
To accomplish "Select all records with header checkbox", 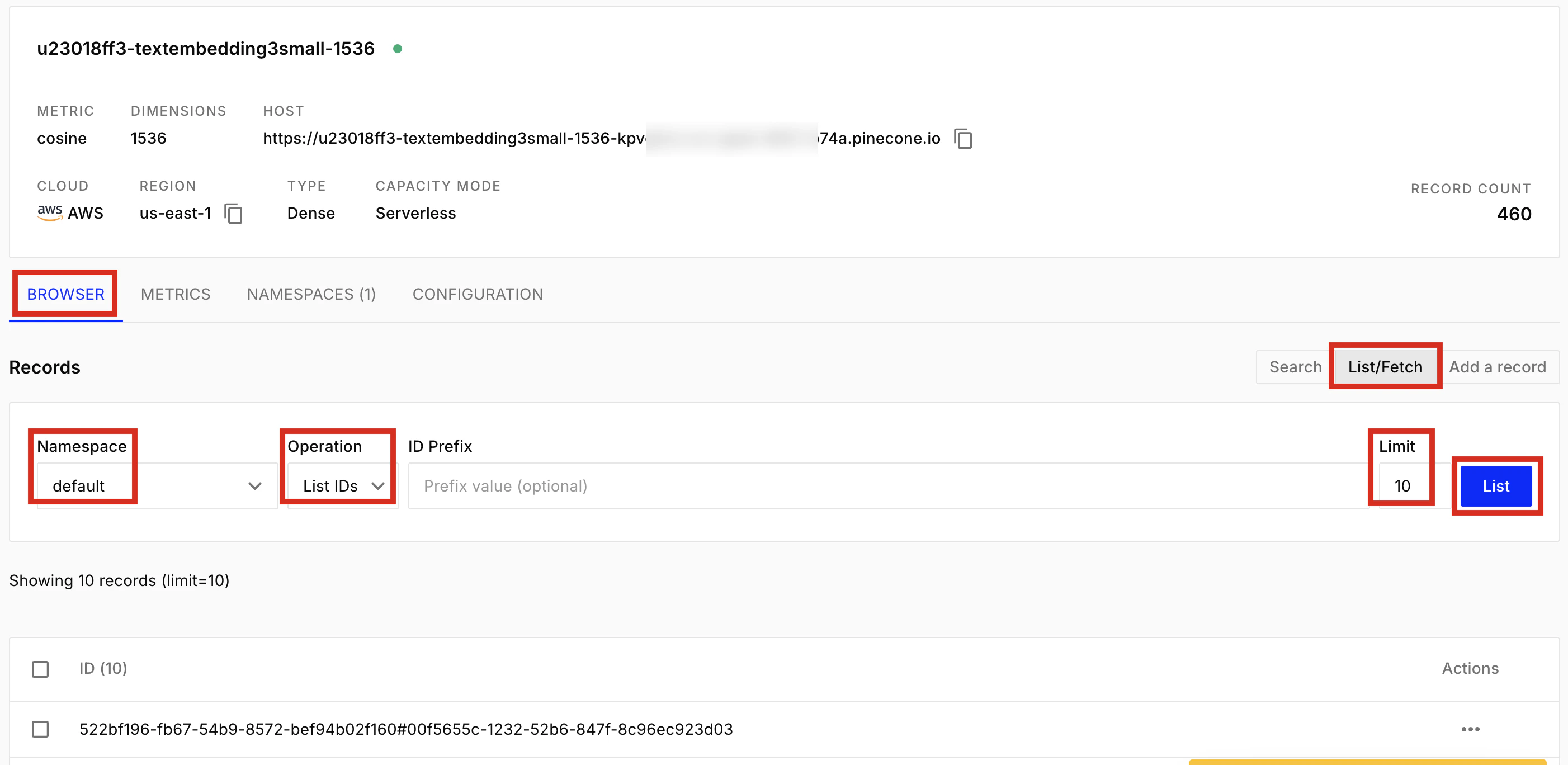I will tap(40, 669).
